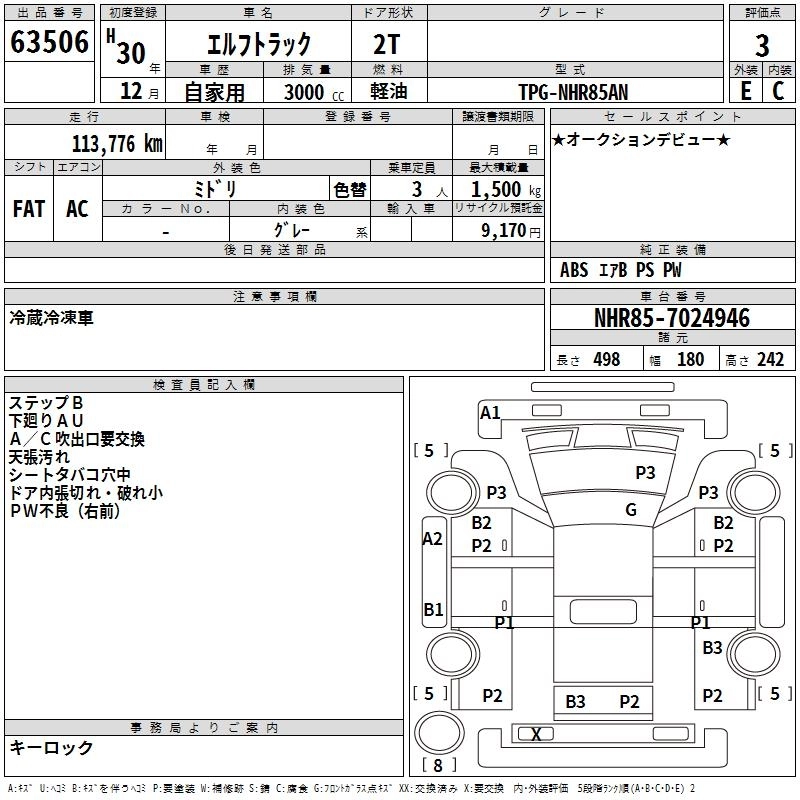The width and height of the screenshot is (800, 800).
Task: Select the 登録番号 header
Action: point(358,116)
